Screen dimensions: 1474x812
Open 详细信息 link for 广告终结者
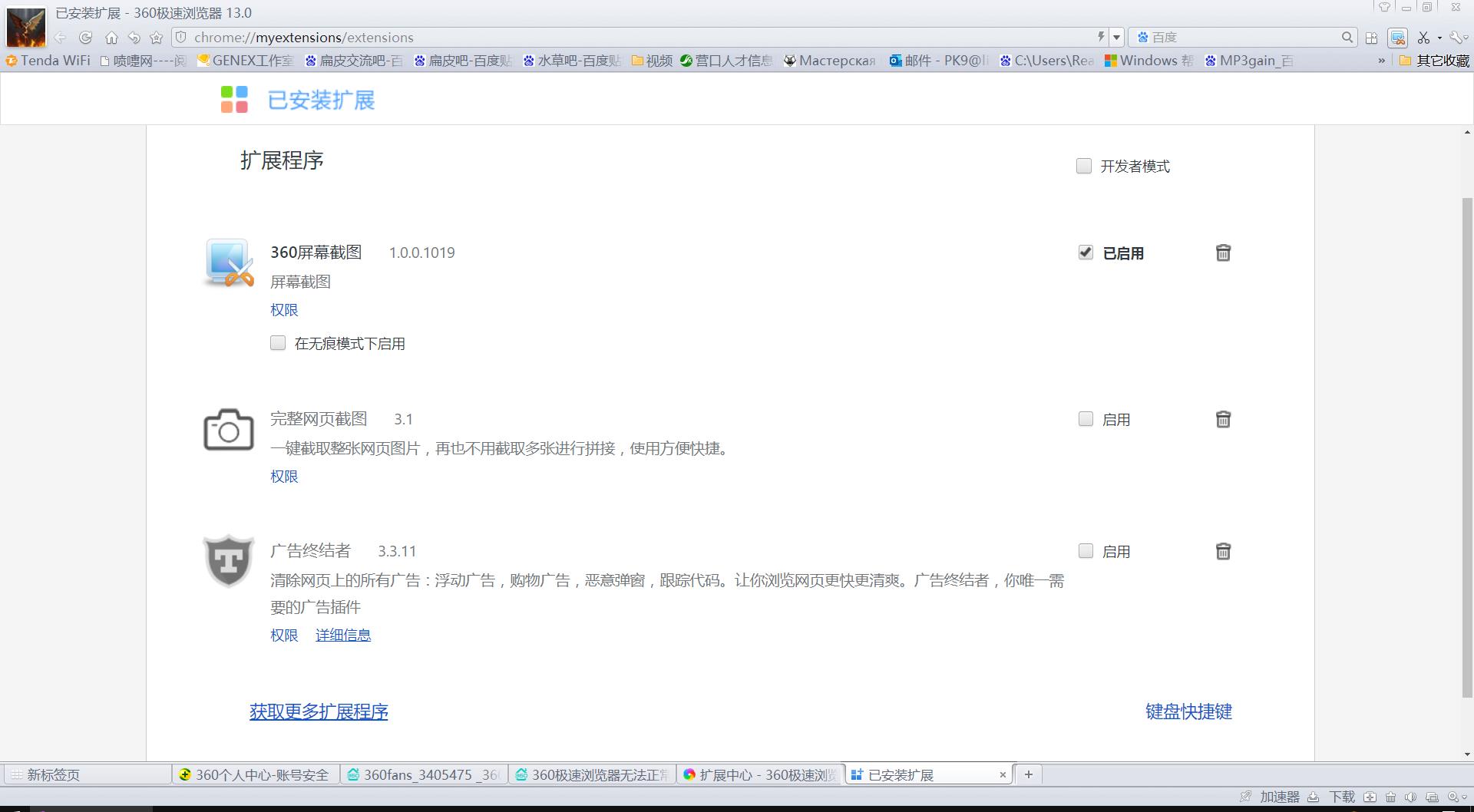tap(343, 635)
